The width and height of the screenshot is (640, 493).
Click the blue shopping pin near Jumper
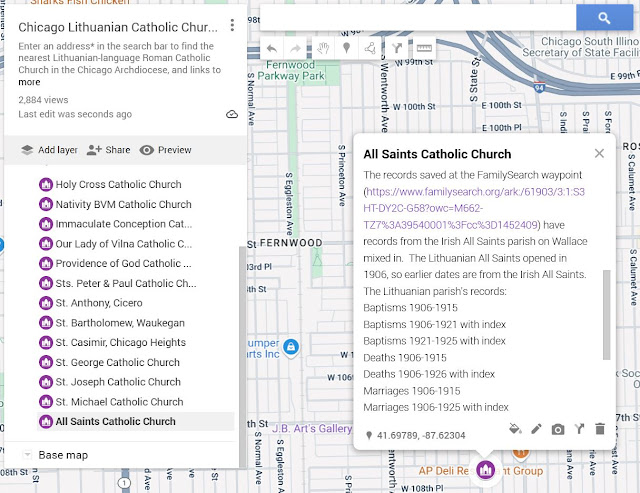coord(291,348)
